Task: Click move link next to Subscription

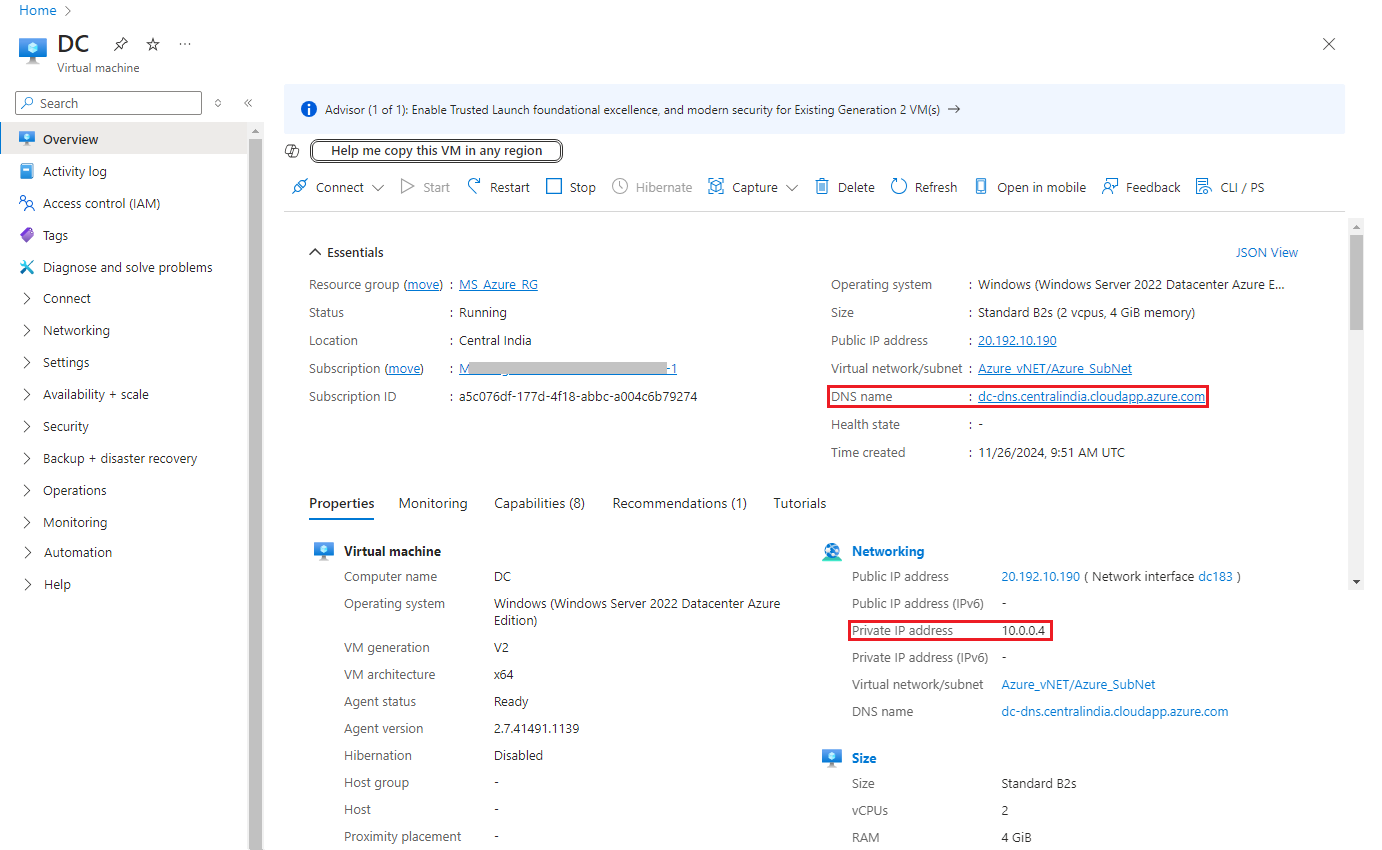Action: (x=404, y=369)
